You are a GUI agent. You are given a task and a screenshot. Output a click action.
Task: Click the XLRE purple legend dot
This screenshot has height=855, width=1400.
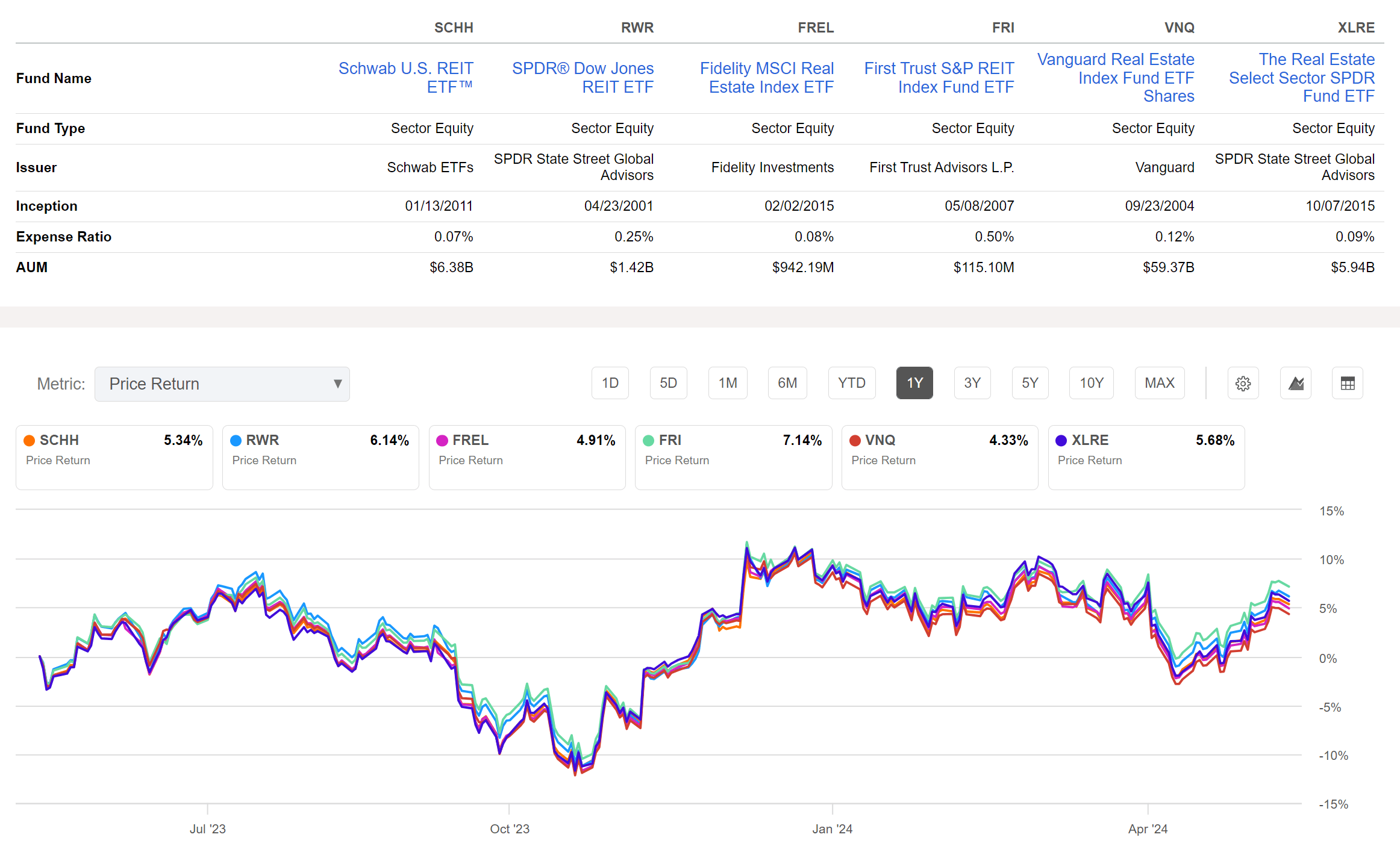coord(1061,440)
